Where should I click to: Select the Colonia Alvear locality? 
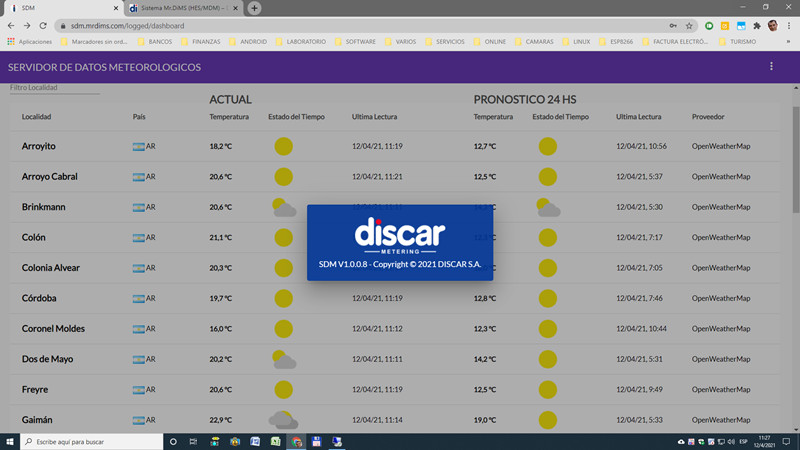point(51,268)
